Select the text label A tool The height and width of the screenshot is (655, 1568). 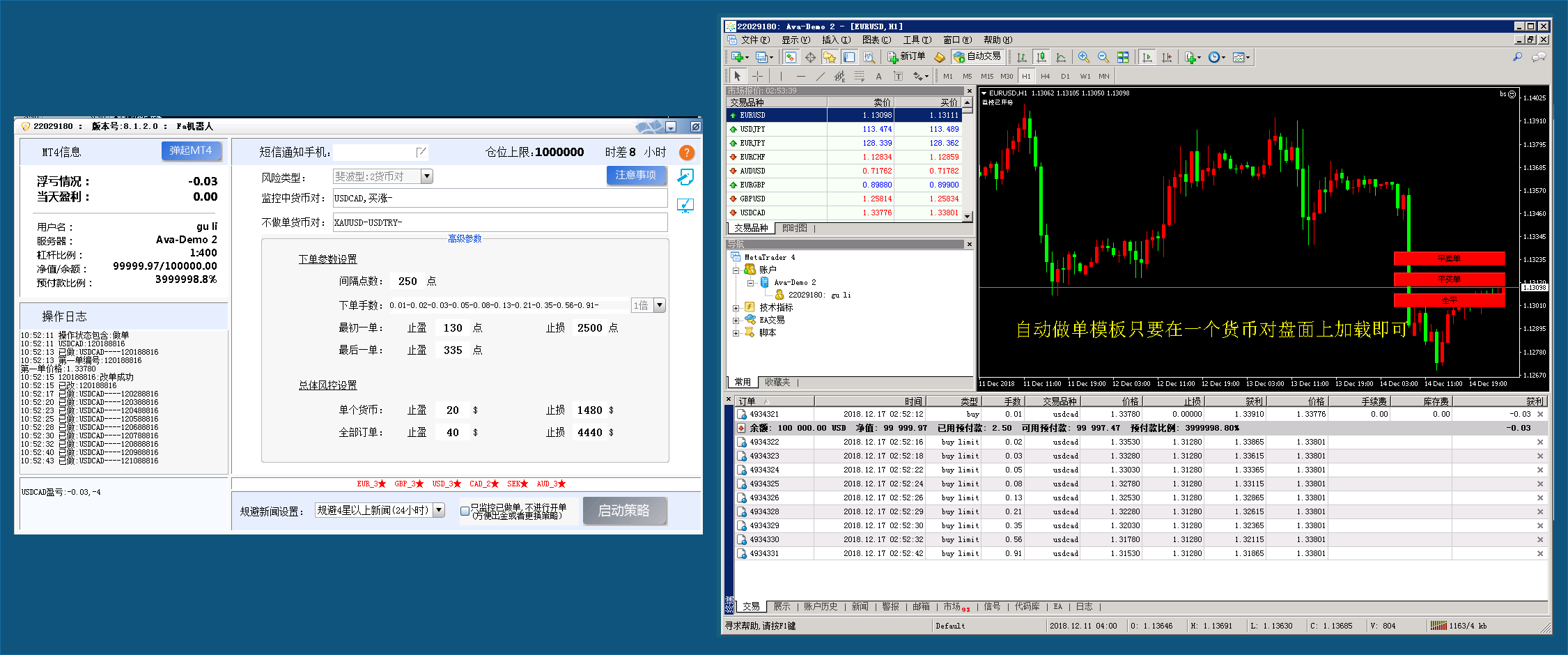pos(878,76)
